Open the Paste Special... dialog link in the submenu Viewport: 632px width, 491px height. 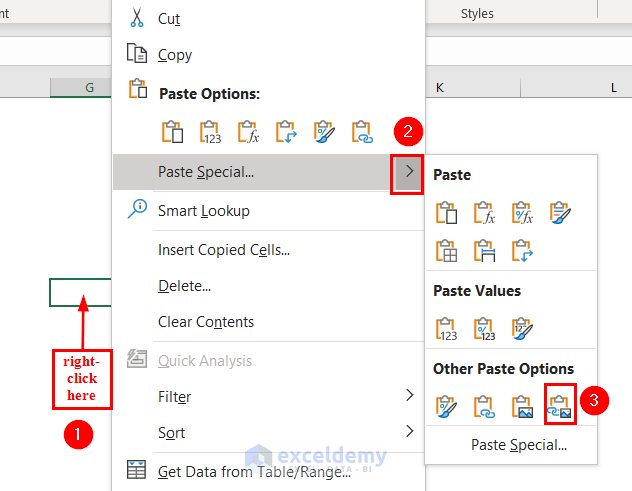519,444
